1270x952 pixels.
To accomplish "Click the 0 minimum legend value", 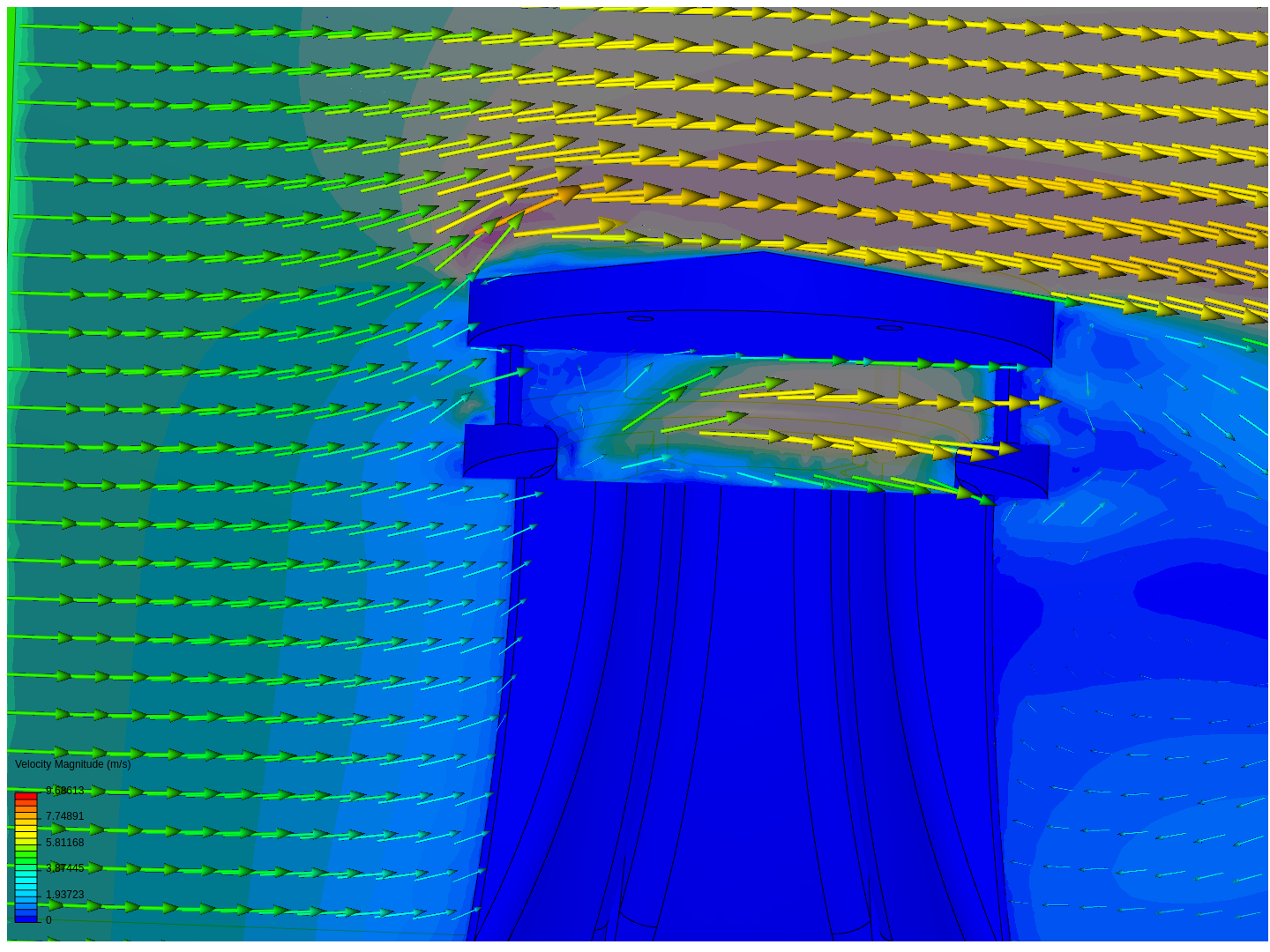I will 49,920.
